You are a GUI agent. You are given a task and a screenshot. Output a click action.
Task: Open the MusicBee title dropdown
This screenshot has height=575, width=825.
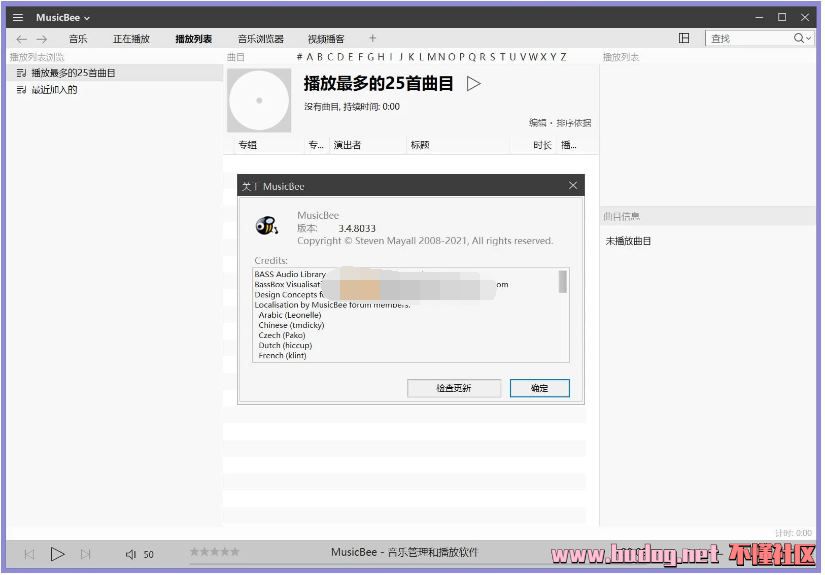pos(63,17)
